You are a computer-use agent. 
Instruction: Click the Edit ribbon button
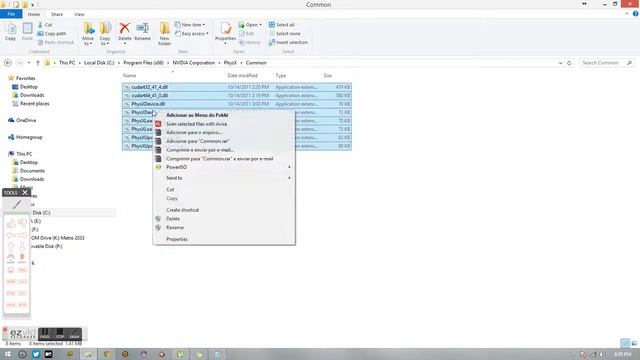(x=247, y=33)
